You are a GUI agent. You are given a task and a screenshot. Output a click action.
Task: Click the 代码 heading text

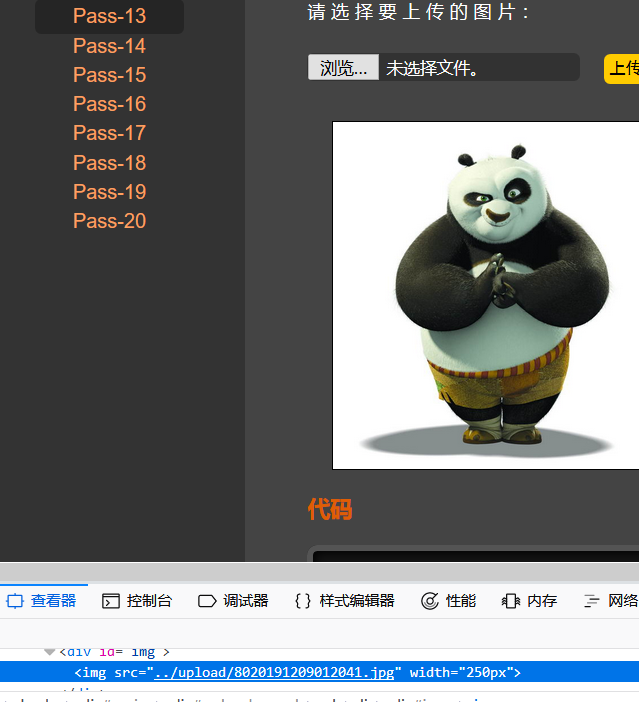click(x=330, y=509)
